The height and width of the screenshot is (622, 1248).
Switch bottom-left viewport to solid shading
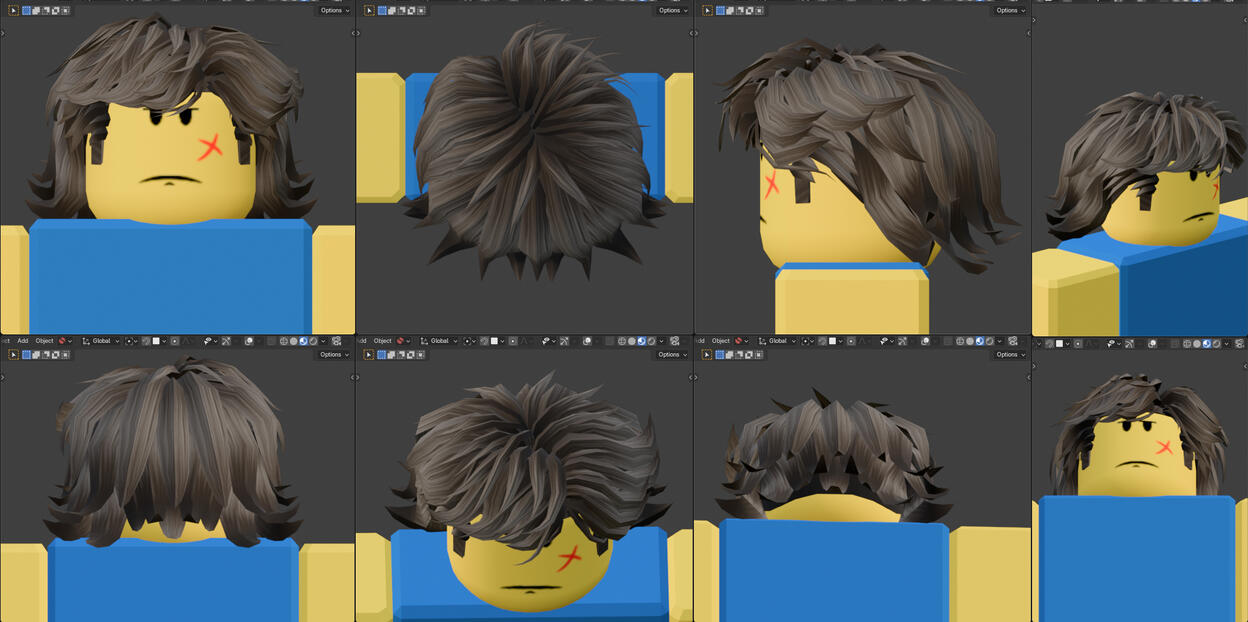pos(293,341)
